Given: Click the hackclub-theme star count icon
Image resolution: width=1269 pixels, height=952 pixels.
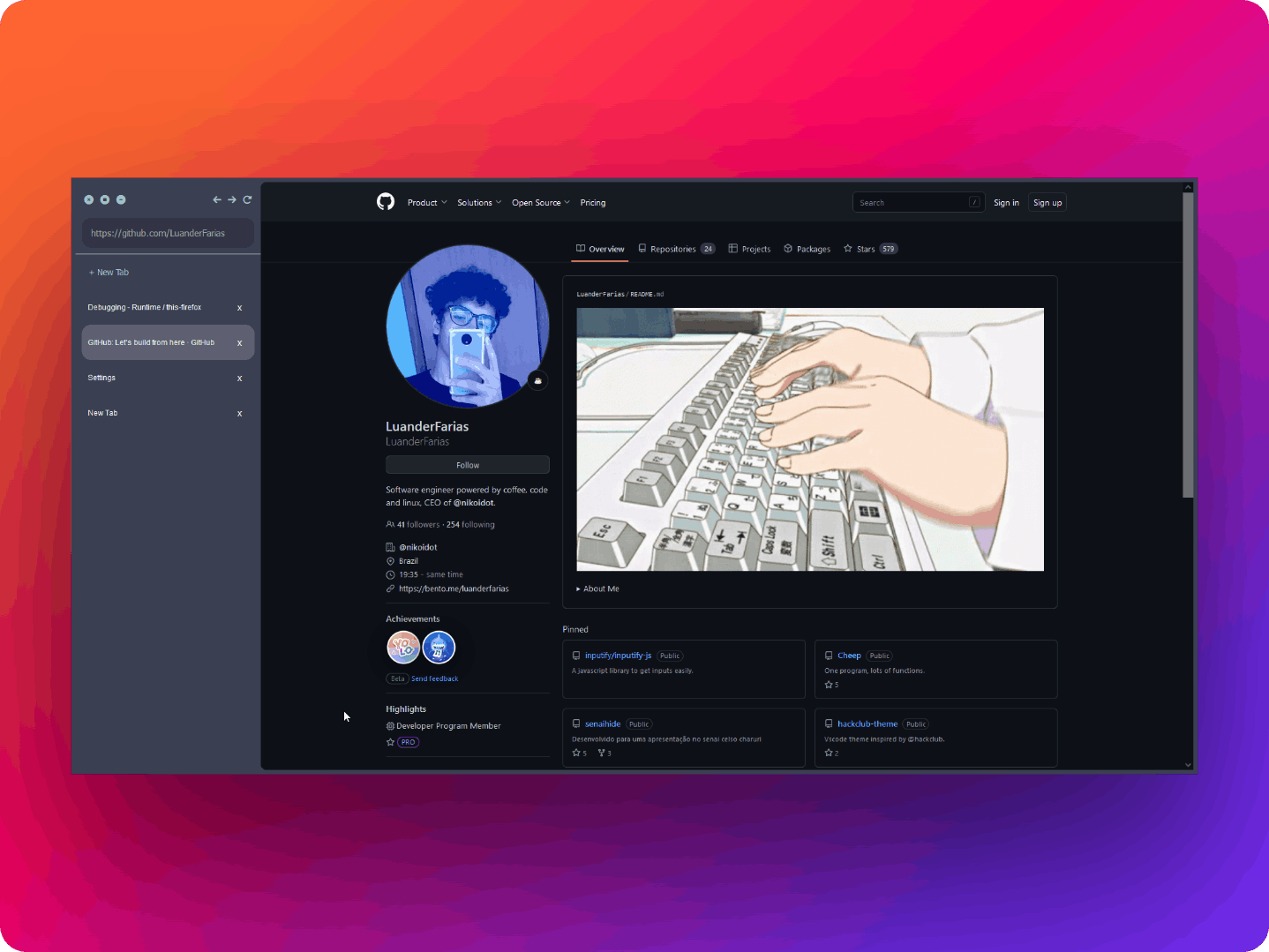Looking at the screenshot, I should (x=829, y=753).
